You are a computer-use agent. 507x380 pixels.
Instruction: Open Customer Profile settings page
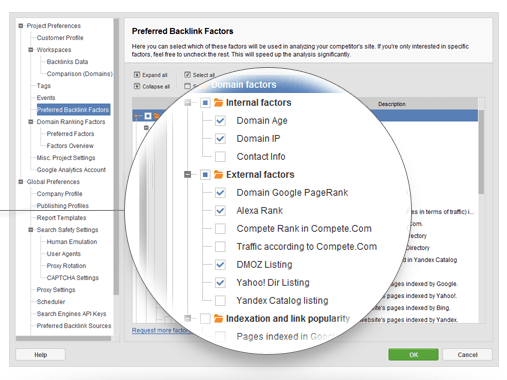coord(60,38)
